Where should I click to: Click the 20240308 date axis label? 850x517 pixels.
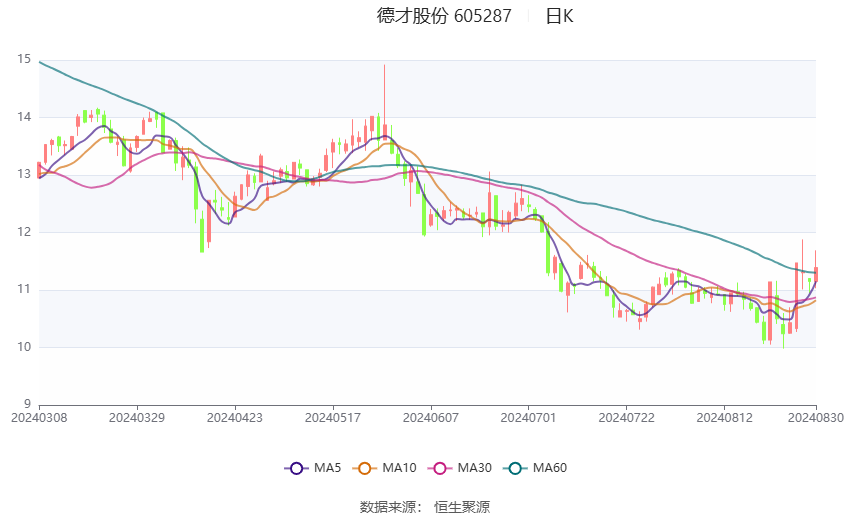click(x=39, y=416)
